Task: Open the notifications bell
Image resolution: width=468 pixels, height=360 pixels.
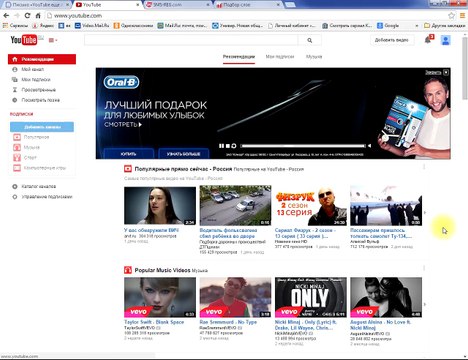Action: click(x=428, y=40)
